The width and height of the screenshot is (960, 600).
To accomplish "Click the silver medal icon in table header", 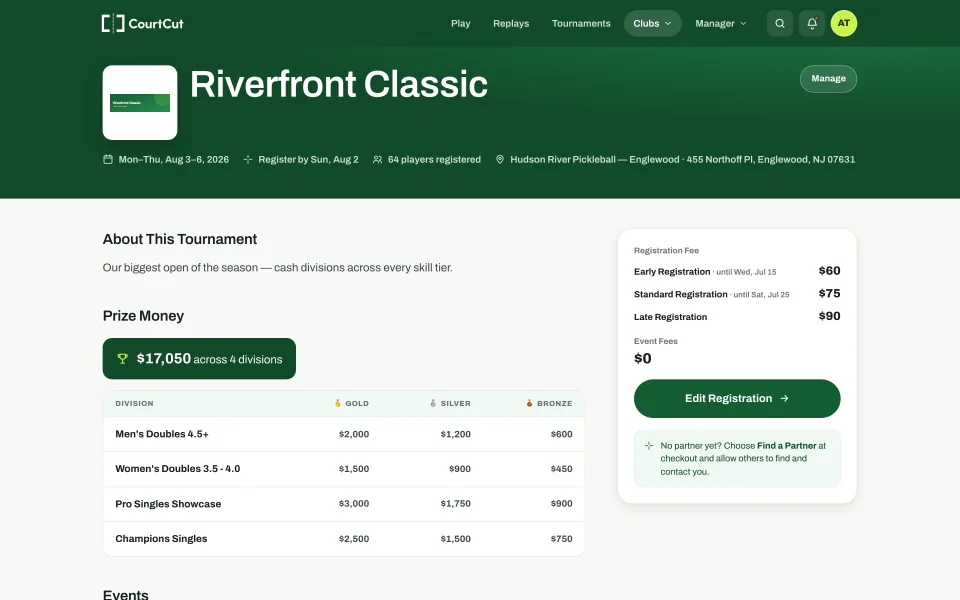I will click(x=433, y=403).
